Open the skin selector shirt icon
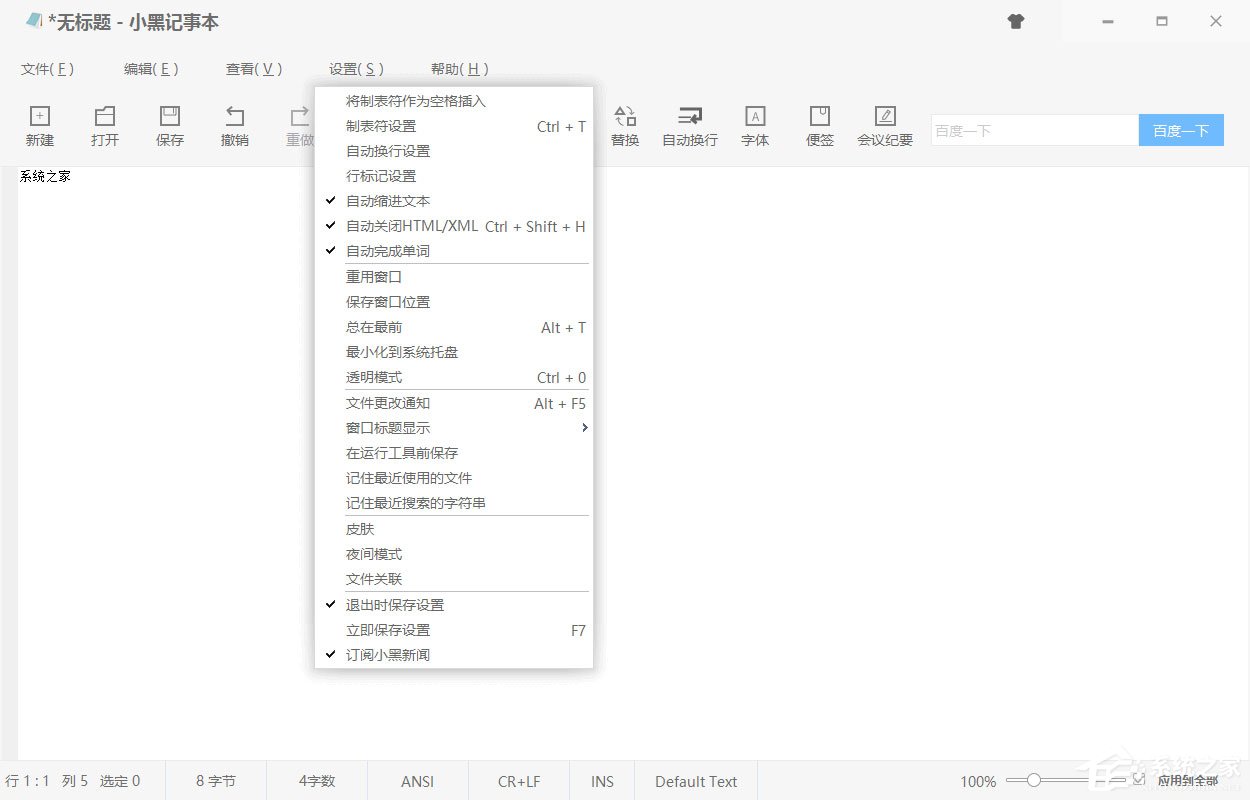Viewport: 1250px width, 800px height. [x=1016, y=21]
